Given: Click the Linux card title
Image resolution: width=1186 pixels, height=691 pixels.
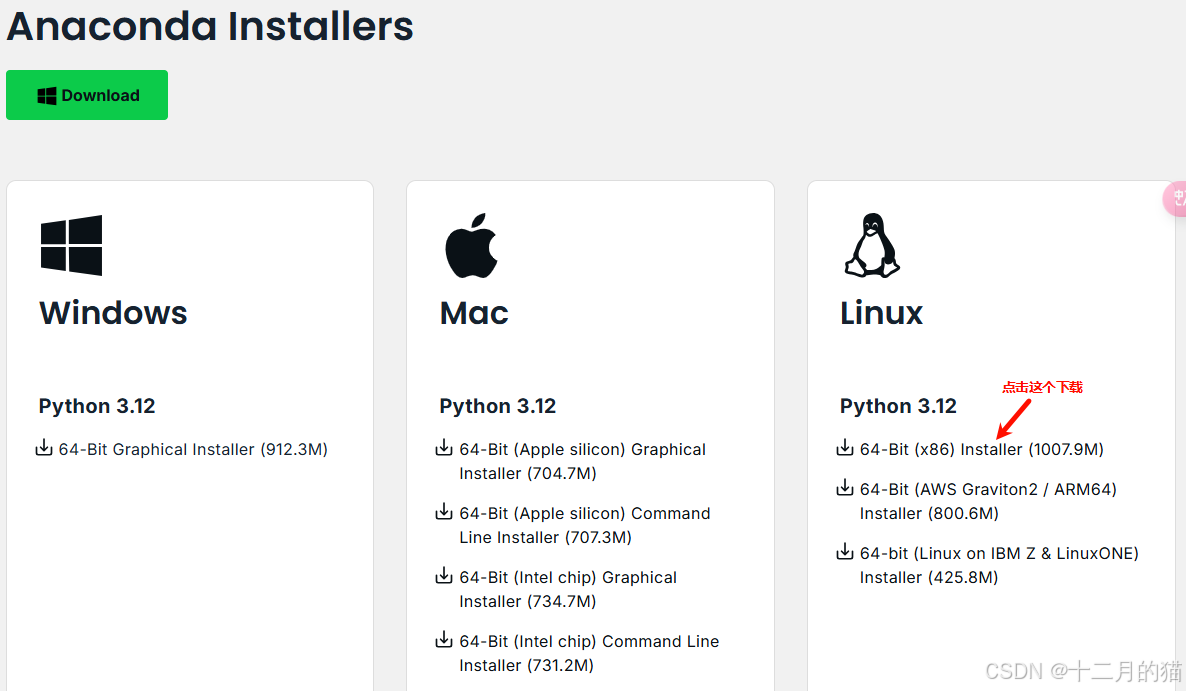Looking at the screenshot, I should click(x=882, y=313).
